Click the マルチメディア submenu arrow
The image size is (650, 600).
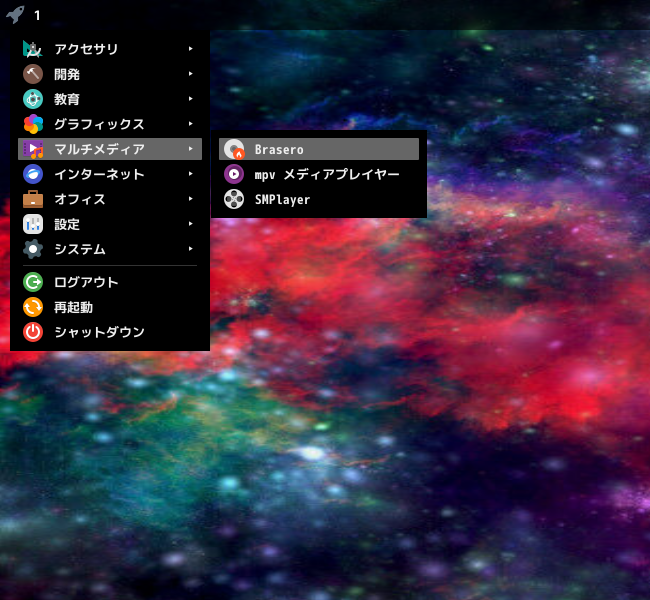[x=190, y=148]
